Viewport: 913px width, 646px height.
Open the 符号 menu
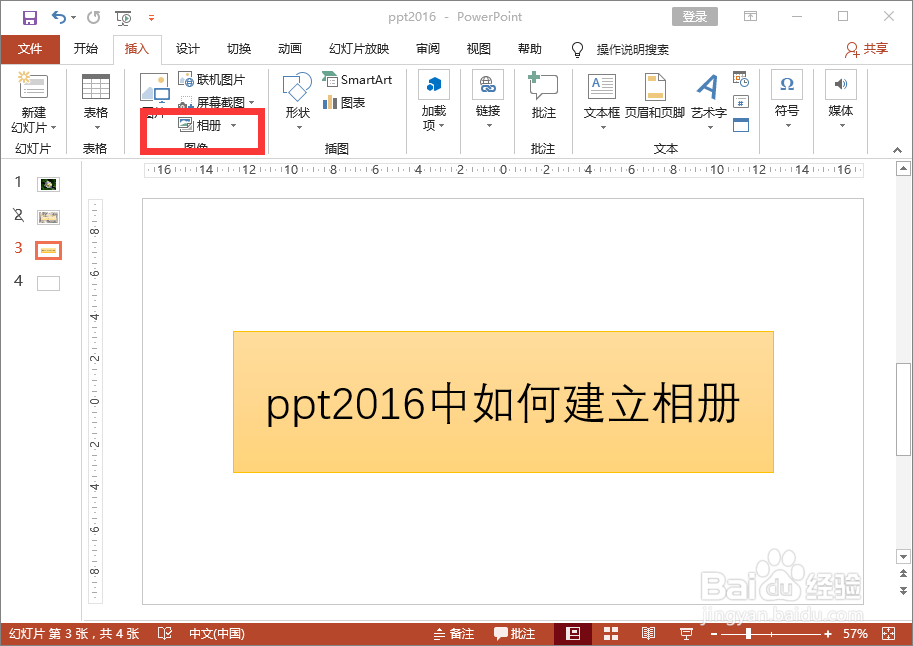point(787,100)
